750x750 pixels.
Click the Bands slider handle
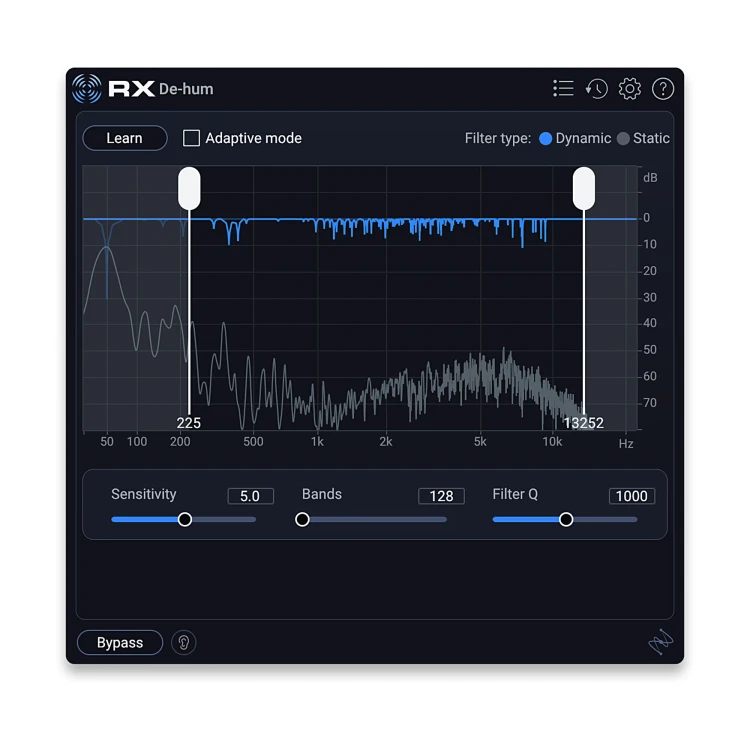302,519
